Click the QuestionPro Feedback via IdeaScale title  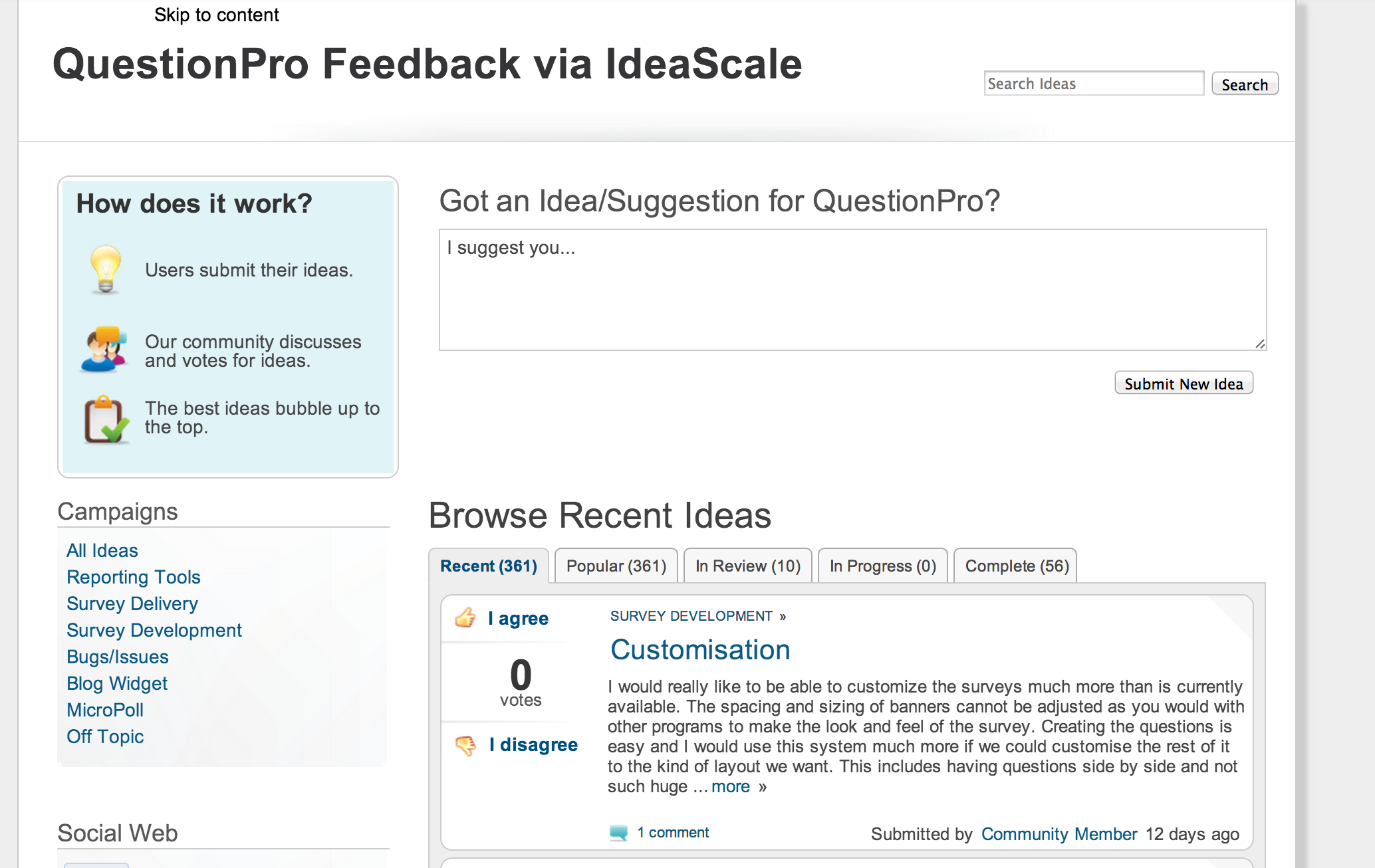tap(428, 64)
